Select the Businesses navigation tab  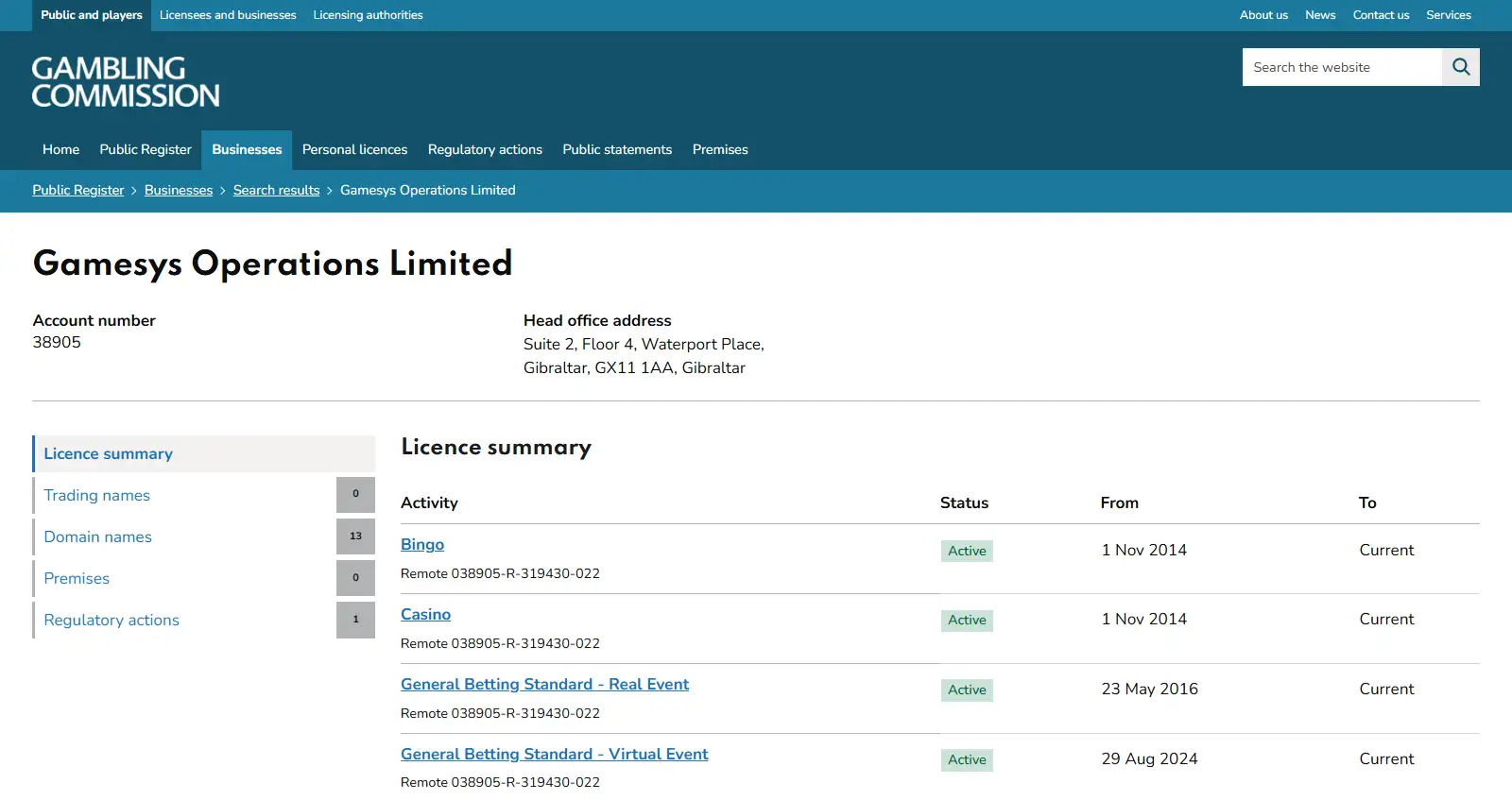point(247,149)
